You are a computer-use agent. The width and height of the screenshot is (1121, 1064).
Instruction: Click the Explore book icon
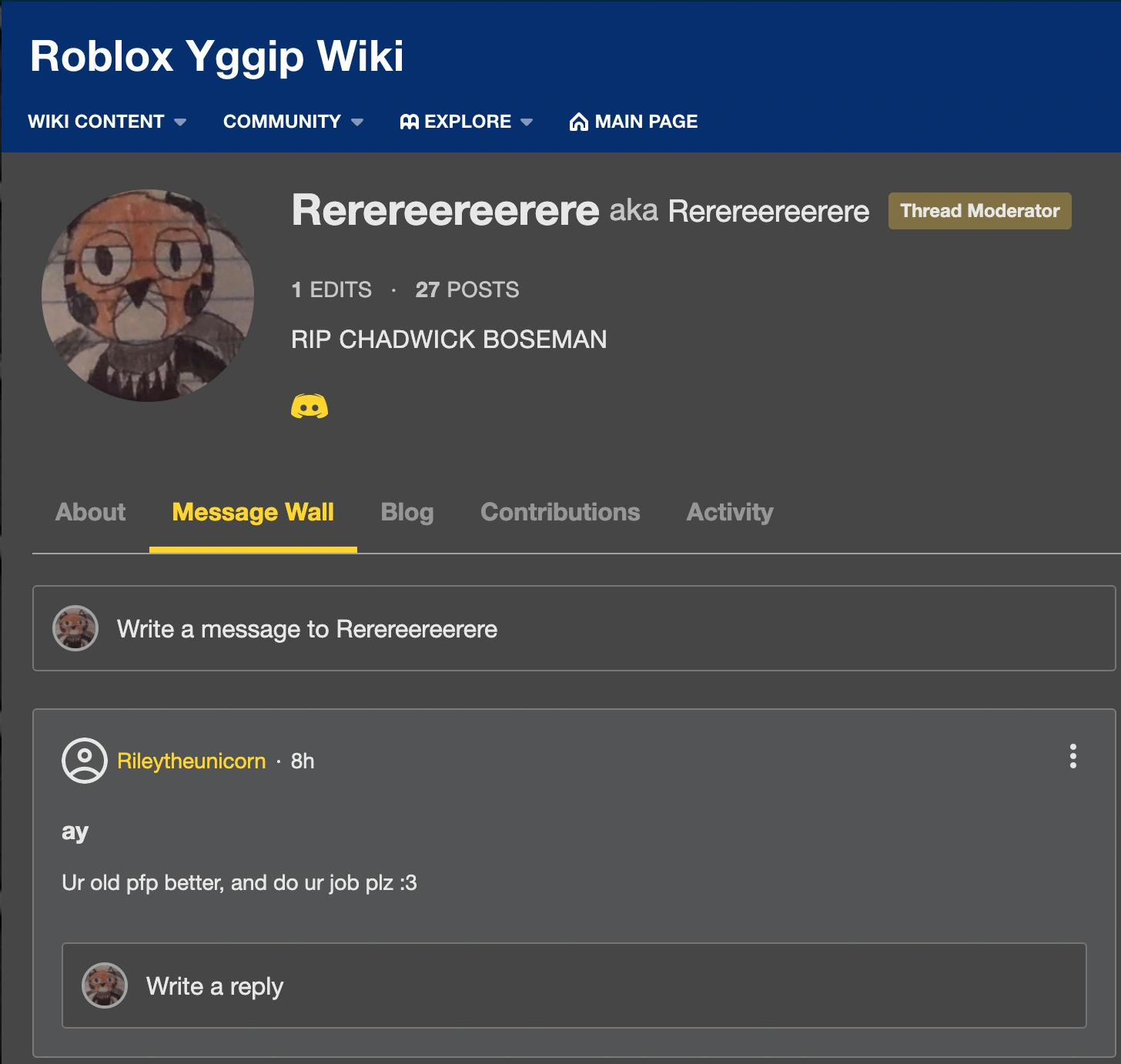click(410, 122)
